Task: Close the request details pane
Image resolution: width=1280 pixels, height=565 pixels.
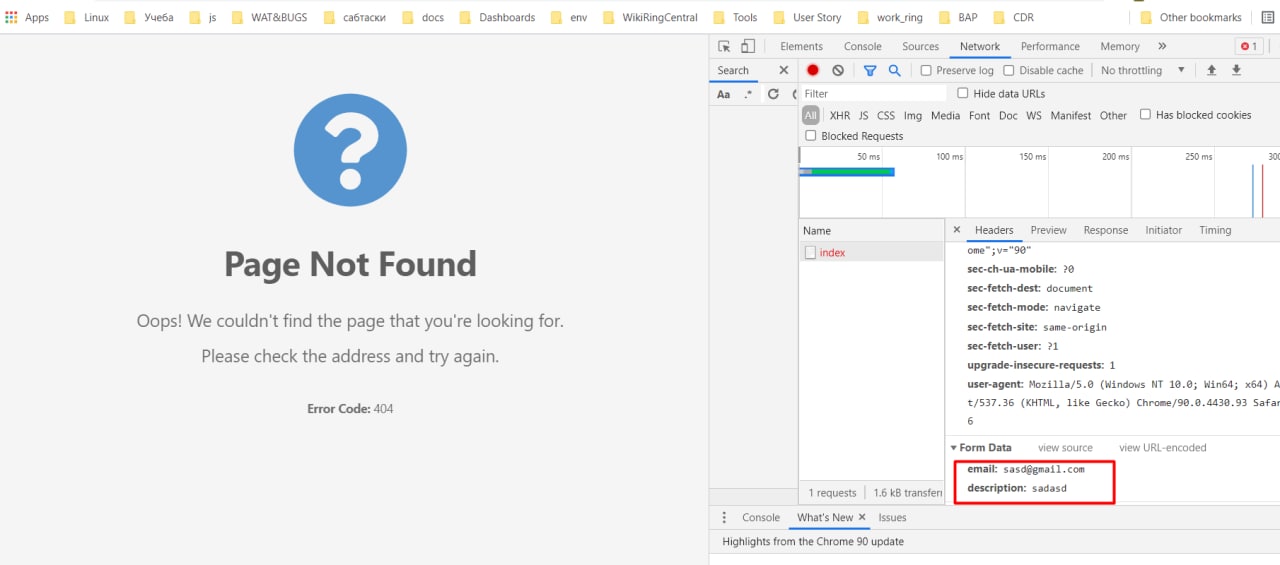Action: [x=957, y=230]
